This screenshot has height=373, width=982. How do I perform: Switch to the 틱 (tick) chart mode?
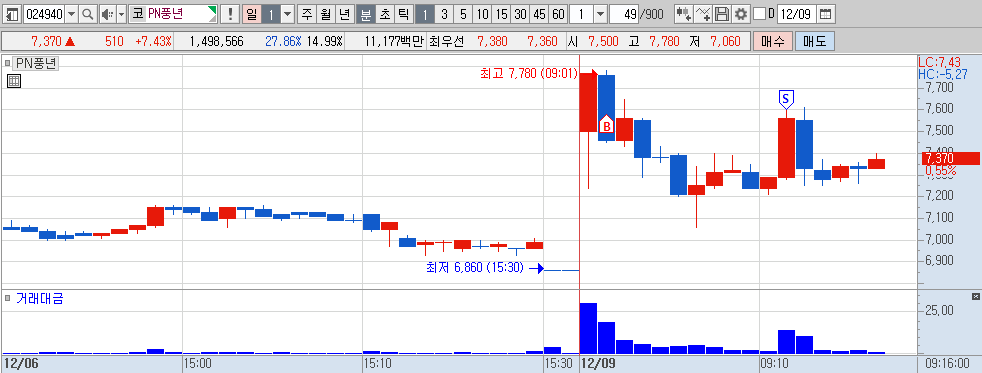point(403,14)
